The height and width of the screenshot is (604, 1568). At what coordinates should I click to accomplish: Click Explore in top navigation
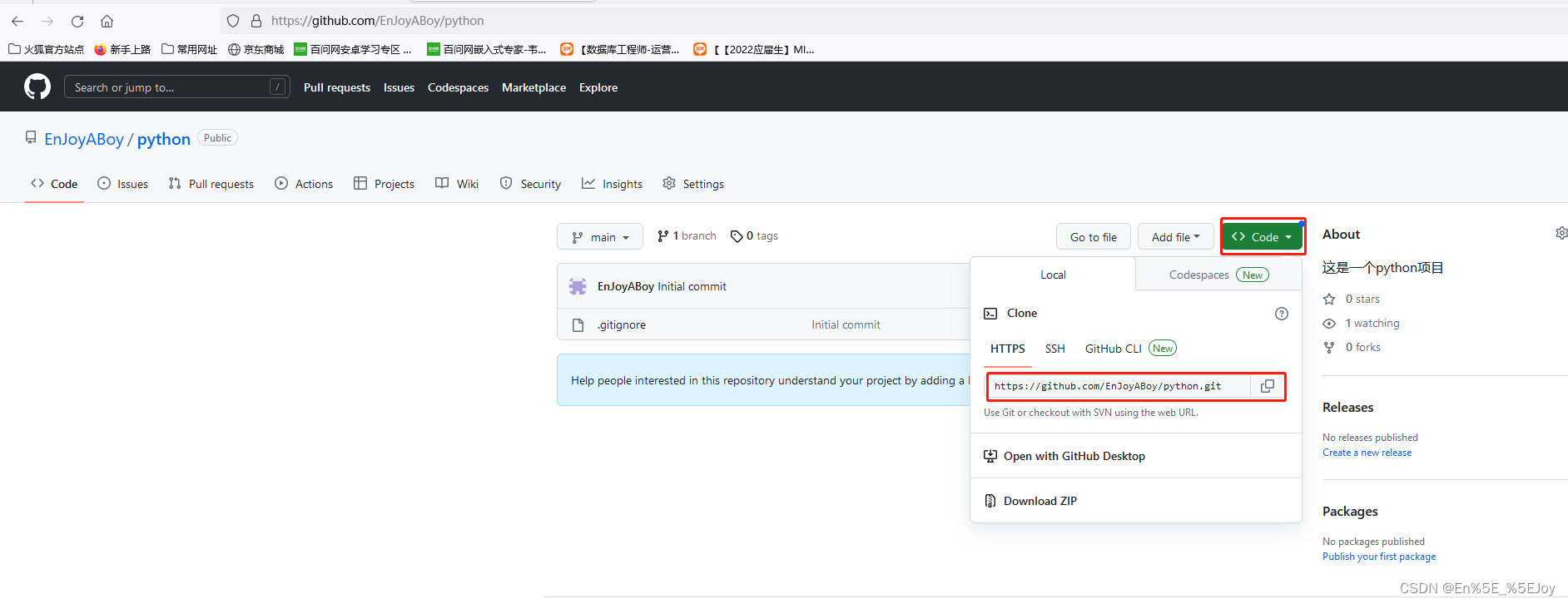coord(598,87)
